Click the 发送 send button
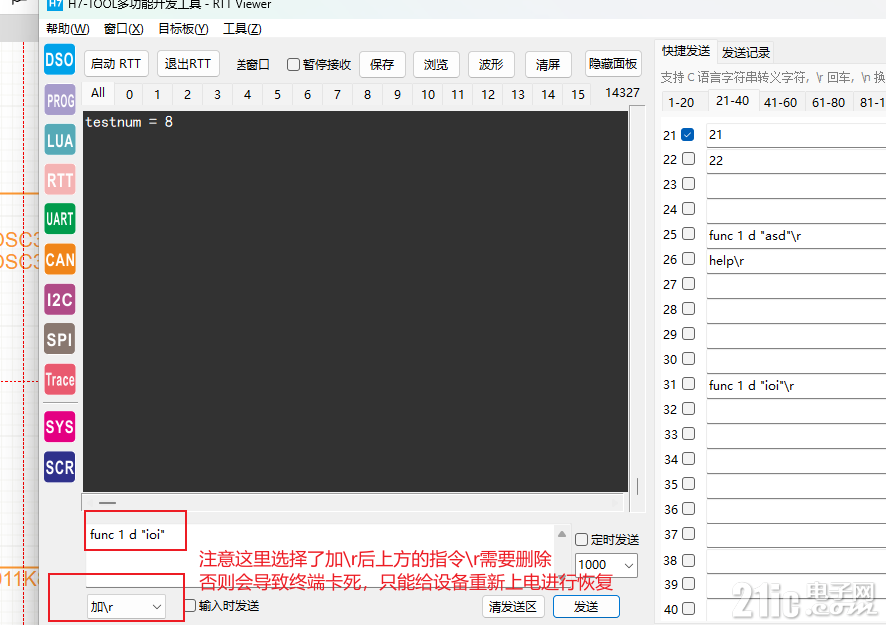This screenshot has height=625, width=886. 586,607
